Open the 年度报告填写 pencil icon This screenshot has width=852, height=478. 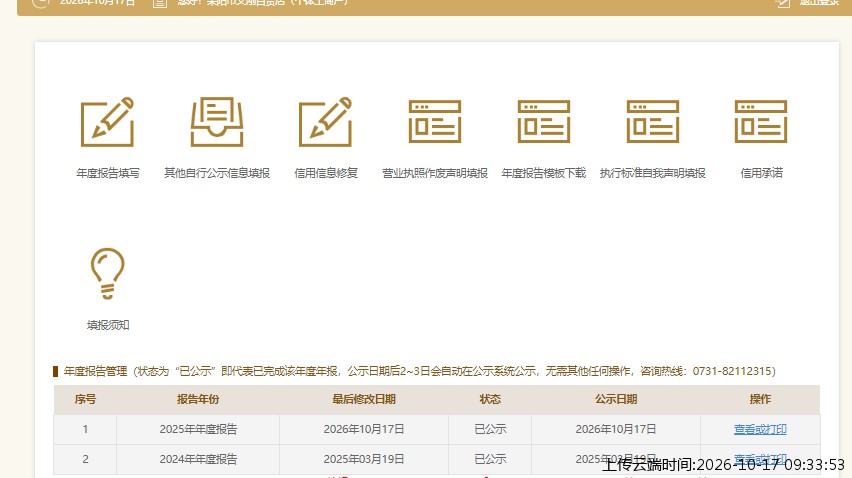tap(108, 122)
